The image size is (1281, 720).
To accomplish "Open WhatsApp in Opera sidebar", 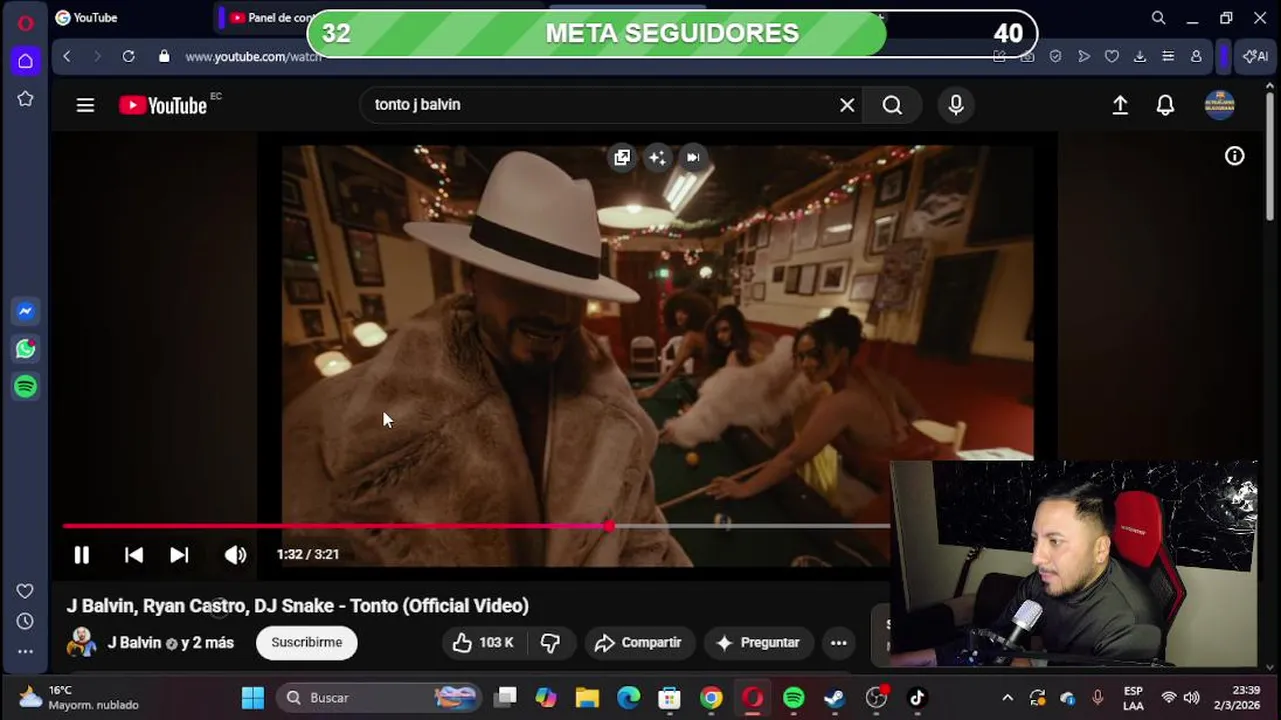I will 26,349.
